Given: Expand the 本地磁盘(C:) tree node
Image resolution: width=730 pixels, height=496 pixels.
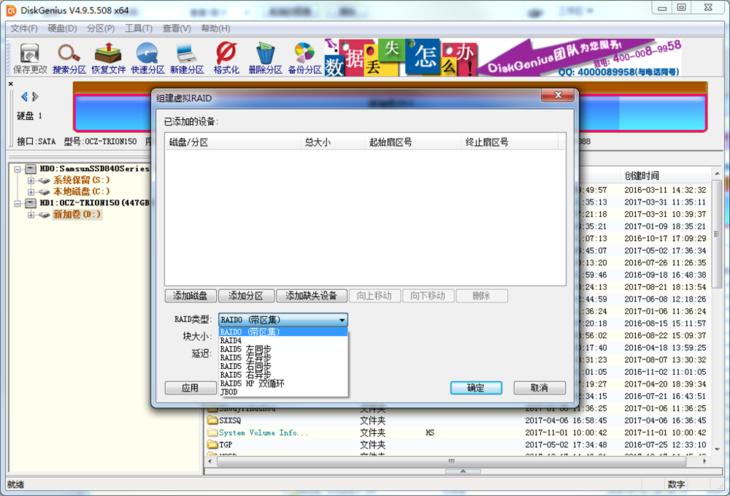Looking at the screenshot, I should point(30,192).
